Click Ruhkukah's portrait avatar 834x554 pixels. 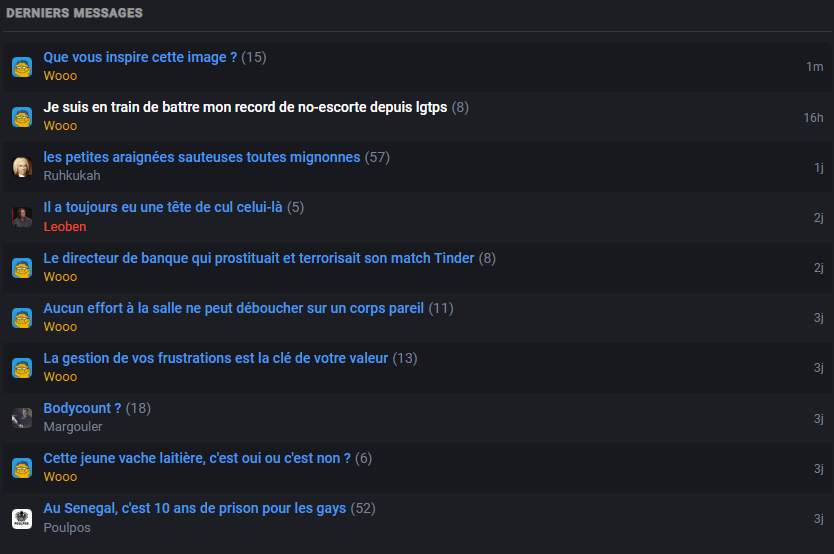coord(22,167)
